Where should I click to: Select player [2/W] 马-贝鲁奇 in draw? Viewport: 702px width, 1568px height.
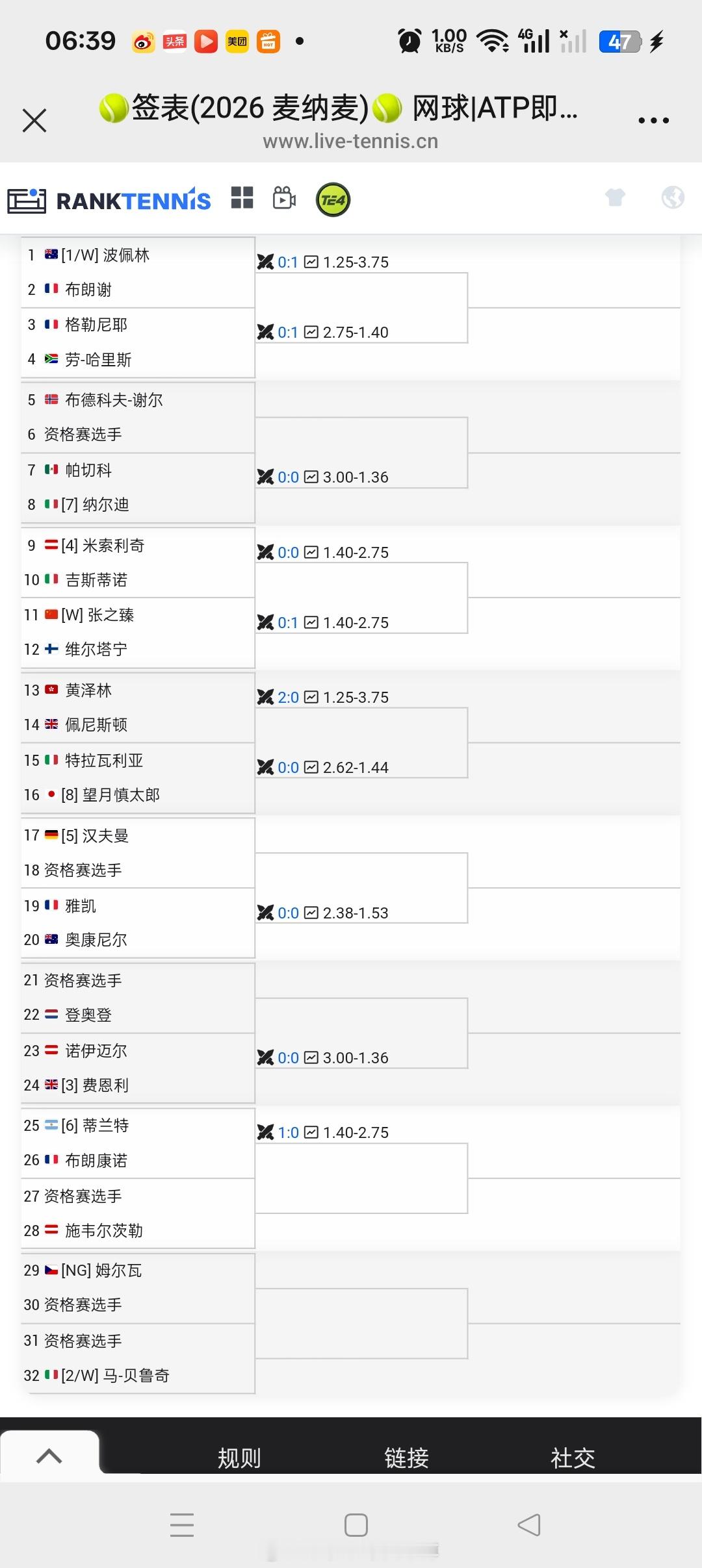point(115,1375)
